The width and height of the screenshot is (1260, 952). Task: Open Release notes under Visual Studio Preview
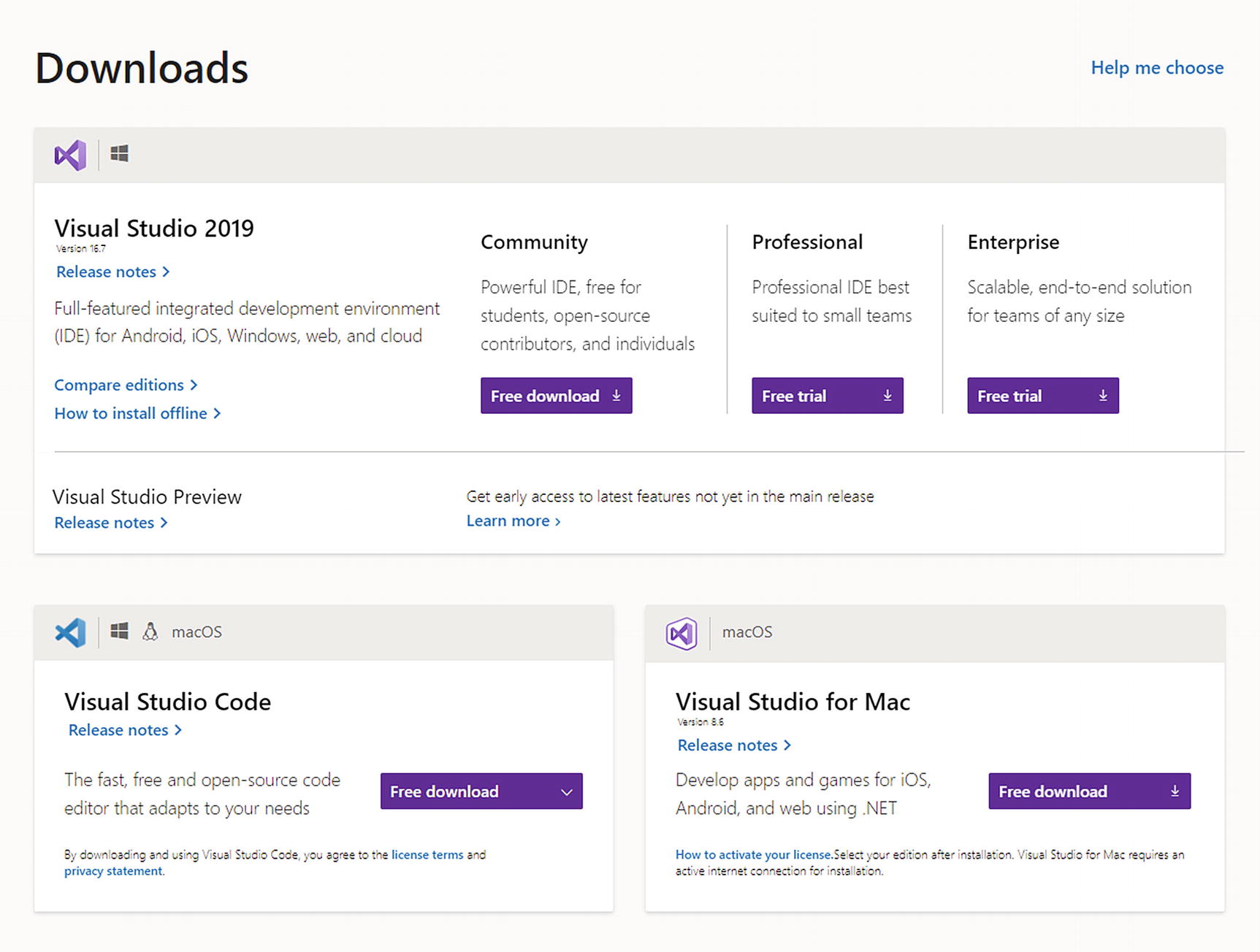pyautogui.click(x=111, y=523)
